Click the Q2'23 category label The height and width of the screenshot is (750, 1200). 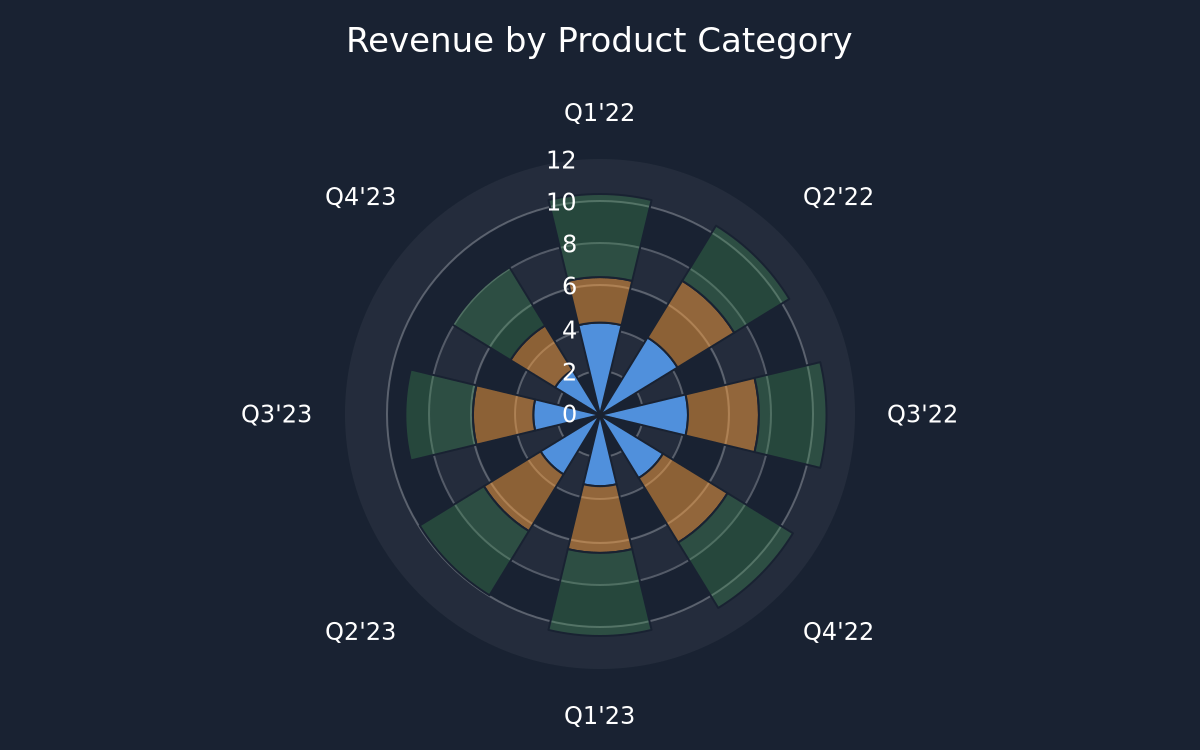click(x=360, y=632)
